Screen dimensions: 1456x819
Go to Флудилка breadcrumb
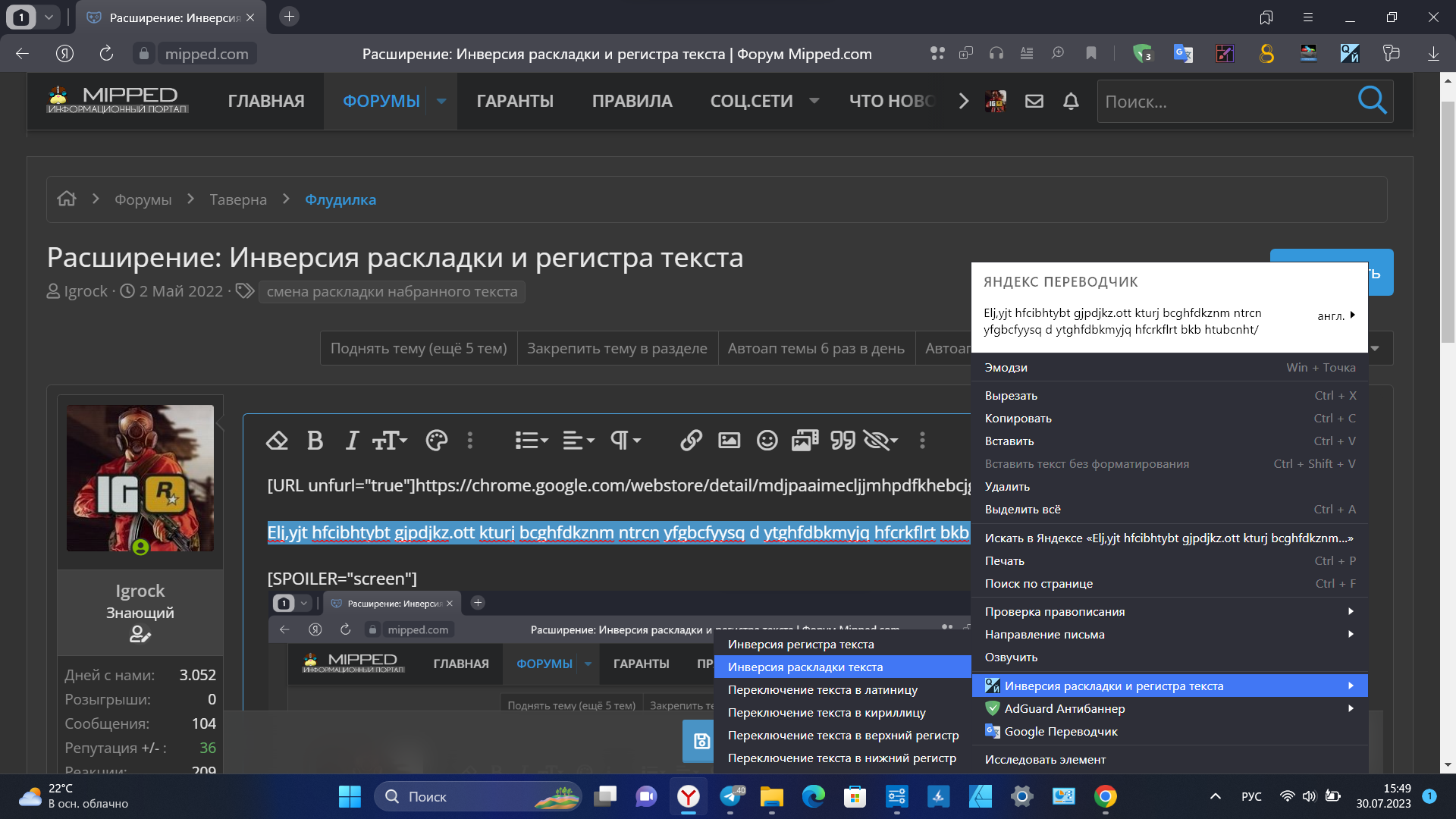tap(340, 199)
